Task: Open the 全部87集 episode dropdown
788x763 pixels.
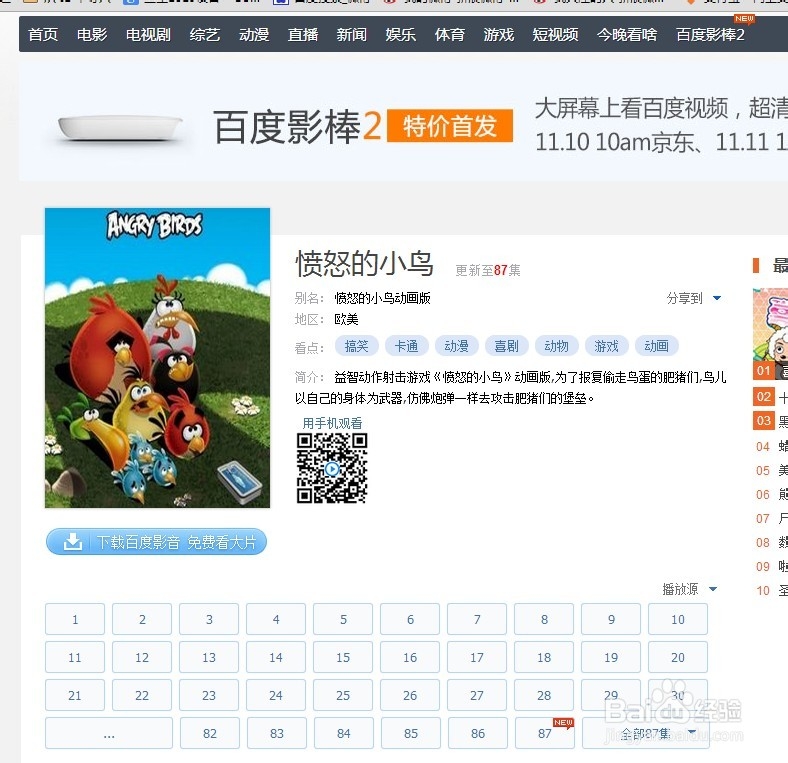Action: pyautogui.click(x=645, y=733)
